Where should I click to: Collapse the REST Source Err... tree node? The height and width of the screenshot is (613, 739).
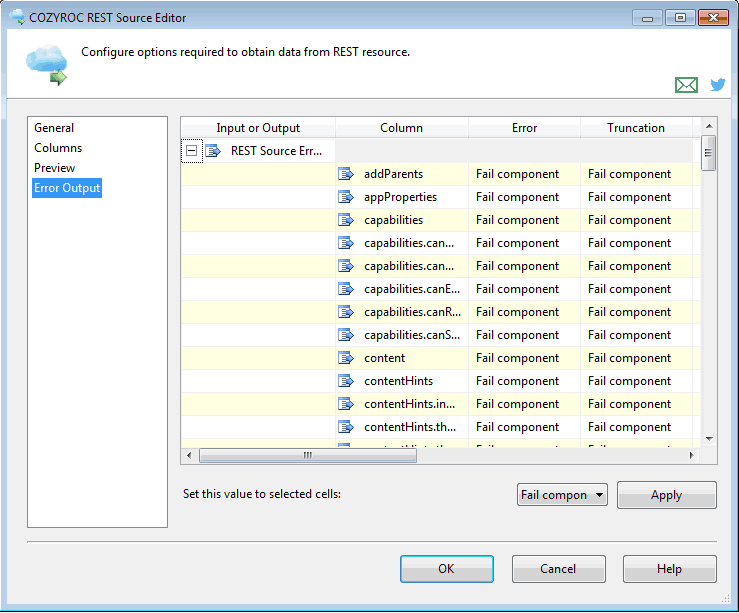tap(191, 151)
